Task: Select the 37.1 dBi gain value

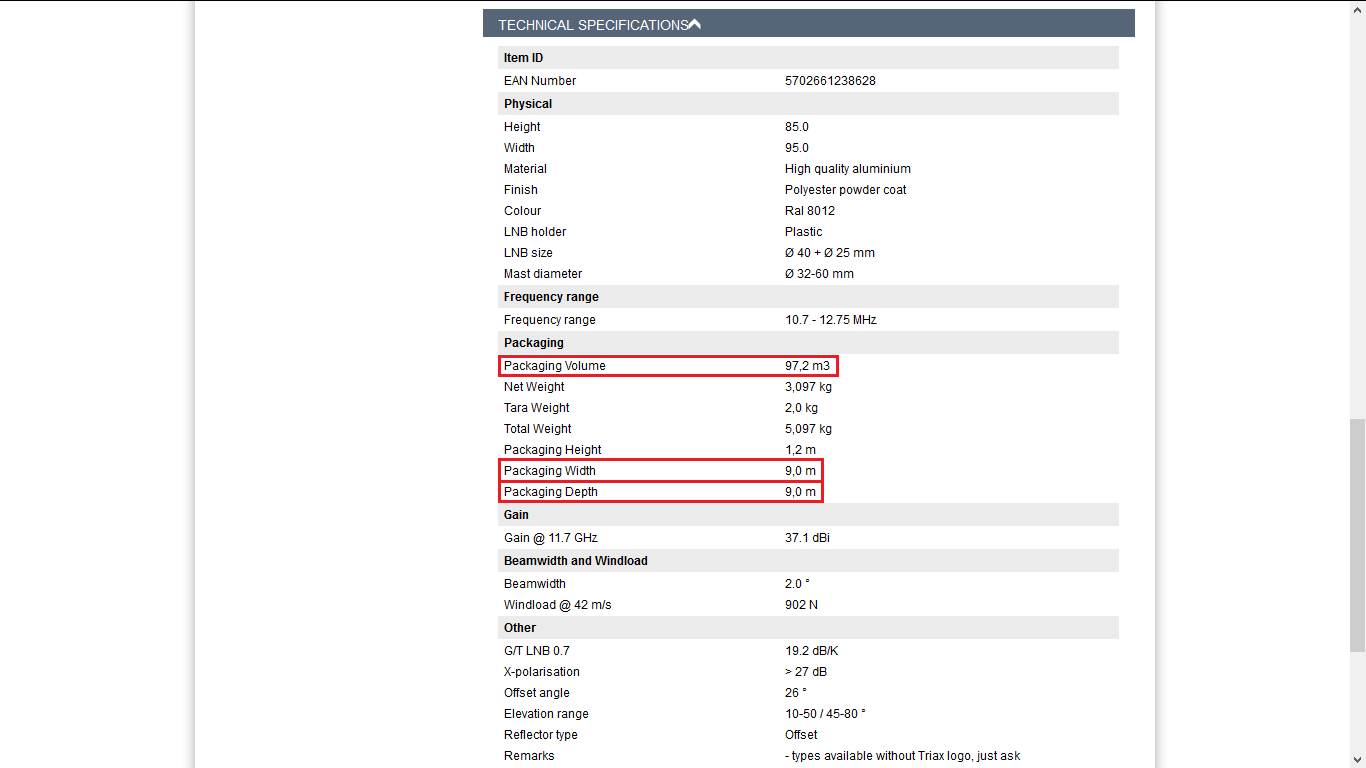Action: coord(807,538)
